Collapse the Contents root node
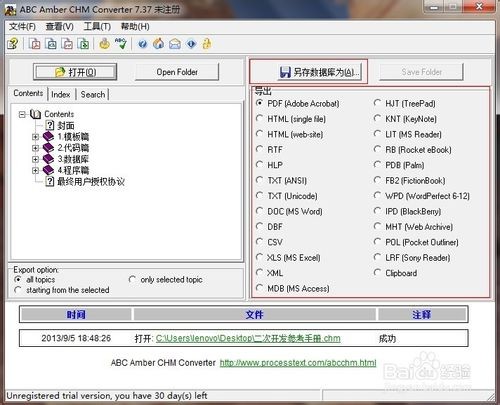 pyautogui.click(x=22, y=114)
